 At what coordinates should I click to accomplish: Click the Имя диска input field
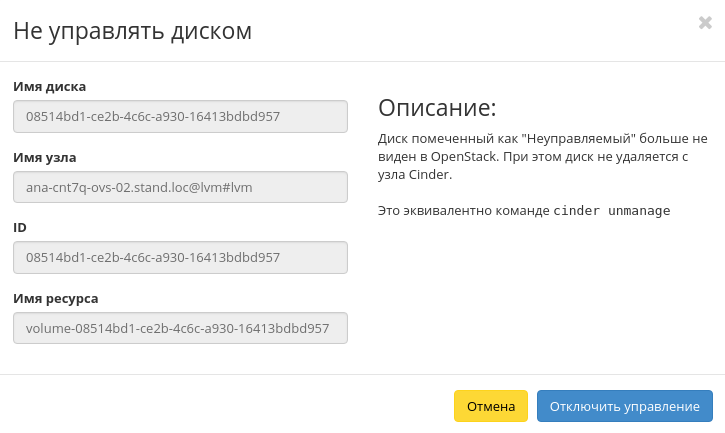(x=180, y=116)
